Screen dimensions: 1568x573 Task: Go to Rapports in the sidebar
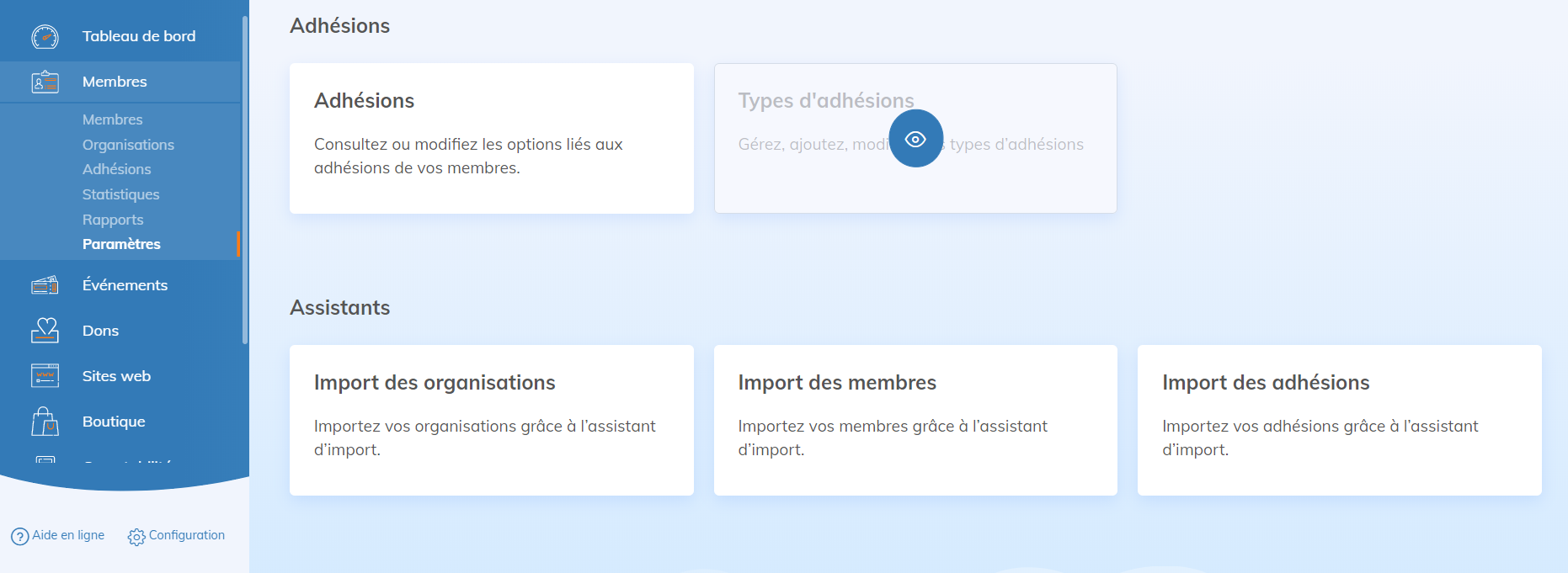113,220
